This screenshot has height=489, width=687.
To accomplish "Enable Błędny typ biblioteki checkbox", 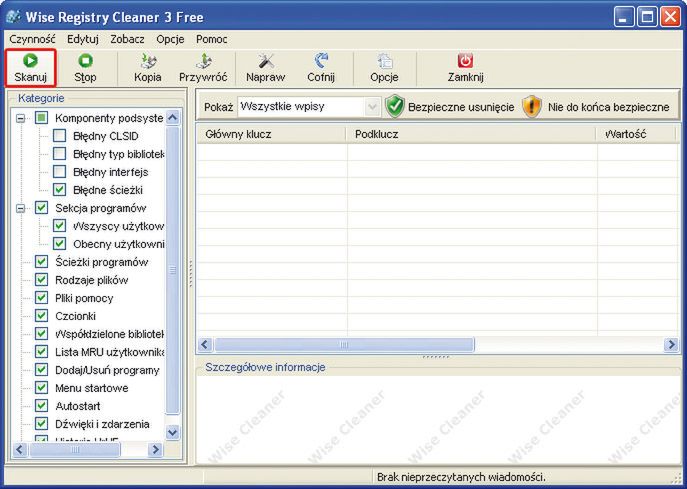I will [x=60, y=154].
